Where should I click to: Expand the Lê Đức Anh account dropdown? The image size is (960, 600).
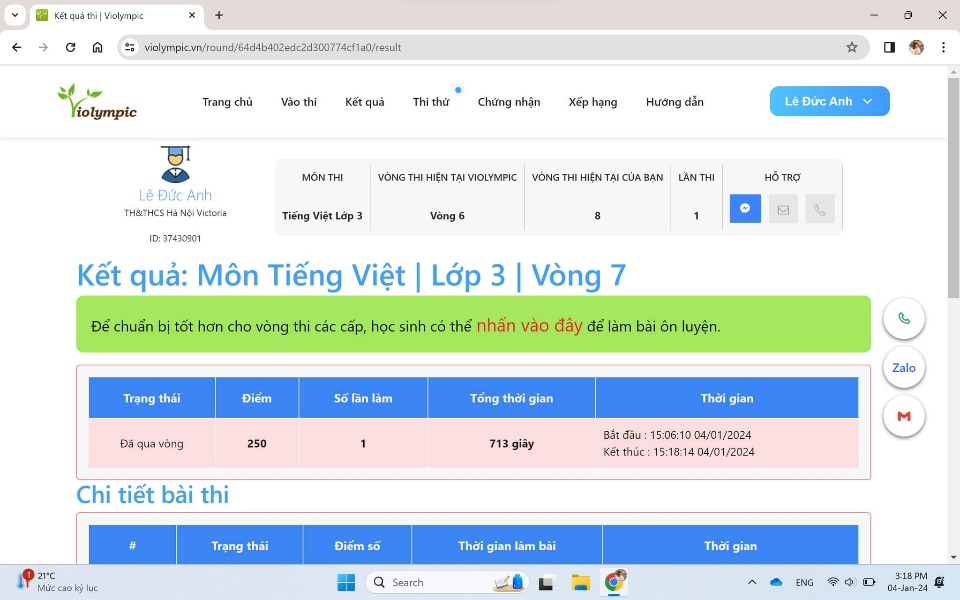tap(829, 101)
